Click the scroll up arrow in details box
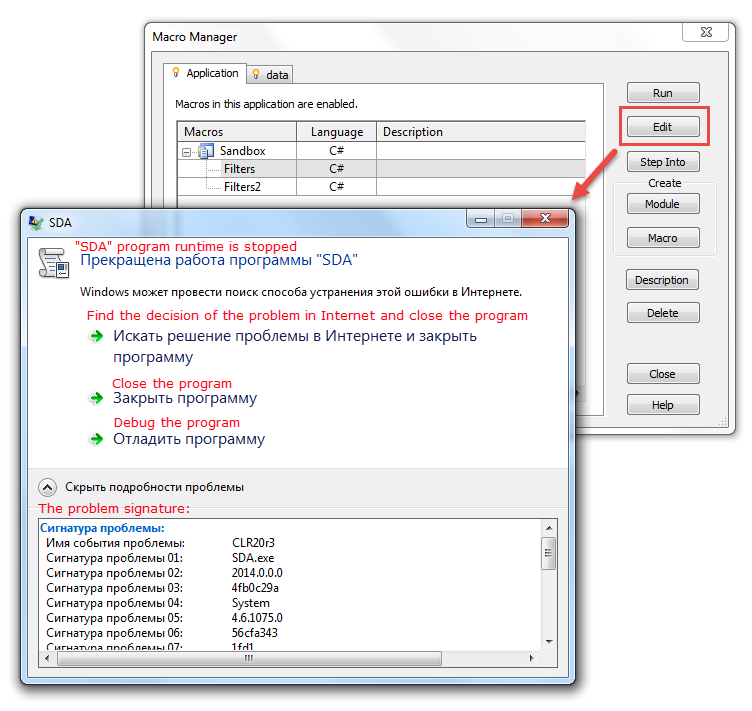 coord(549,528)
